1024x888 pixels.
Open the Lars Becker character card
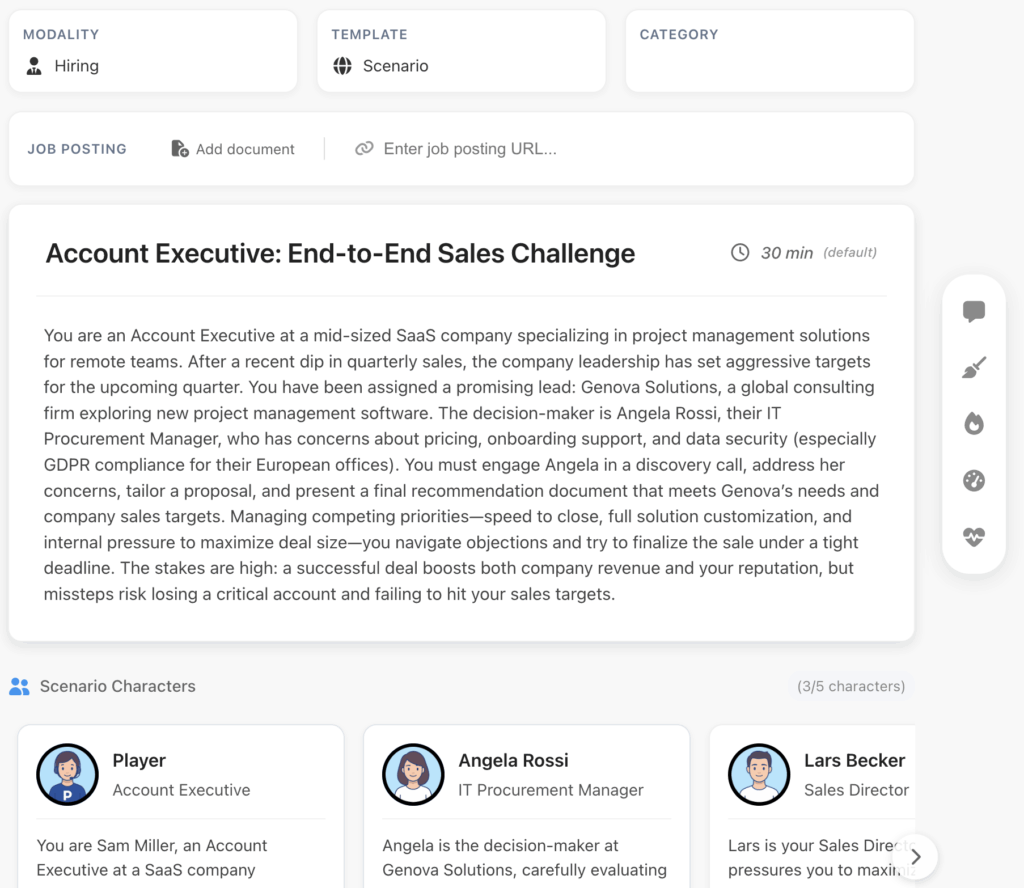pyautogui.click(x=812, y=800)
